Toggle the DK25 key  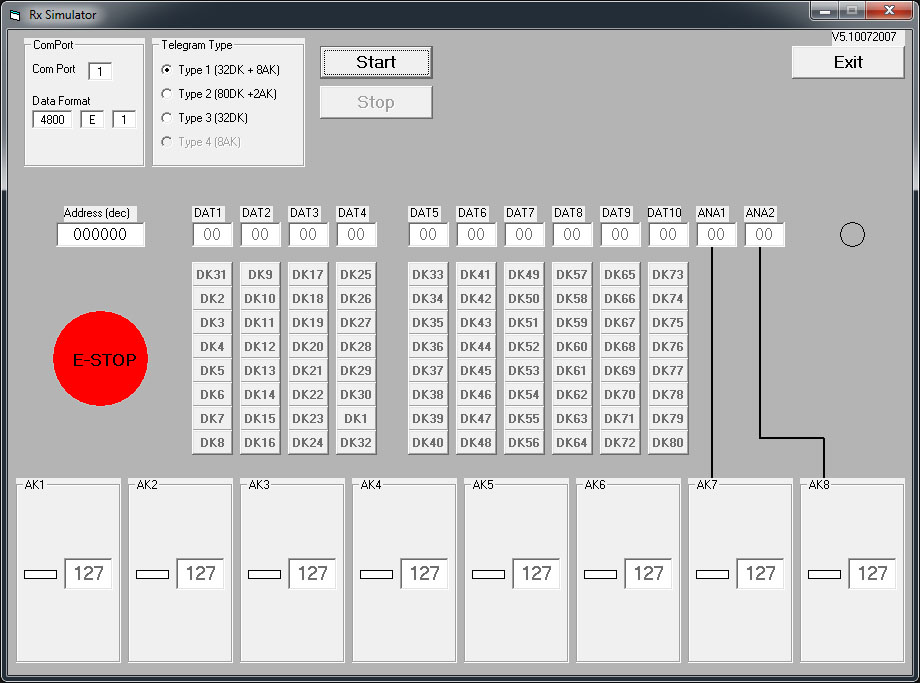pyautogui.click(x=356, y=275)
